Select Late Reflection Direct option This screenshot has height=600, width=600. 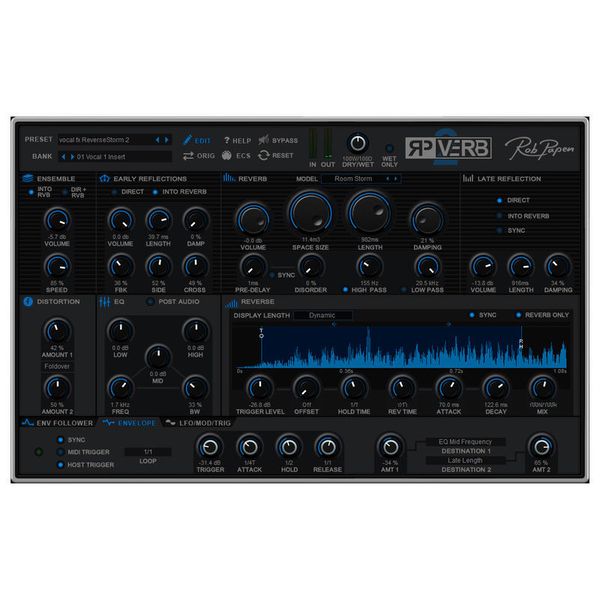coord(499,200)
